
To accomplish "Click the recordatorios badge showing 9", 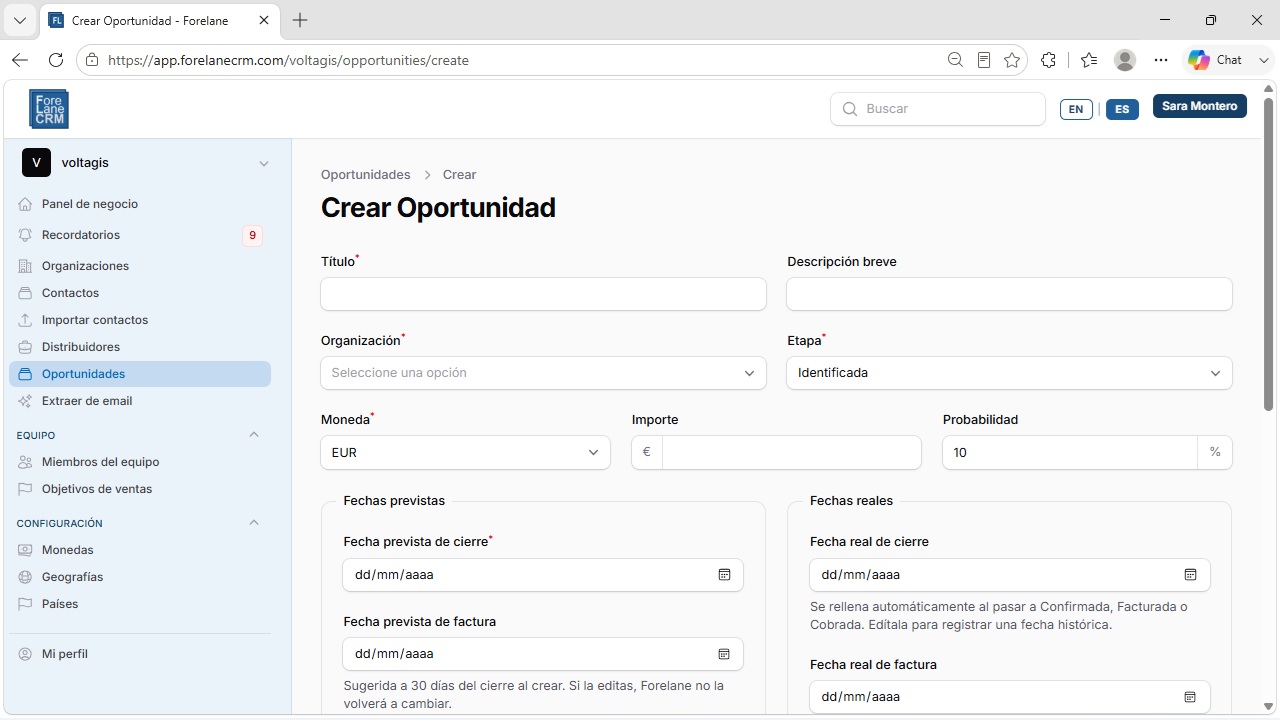I will [x=252, y=236].
